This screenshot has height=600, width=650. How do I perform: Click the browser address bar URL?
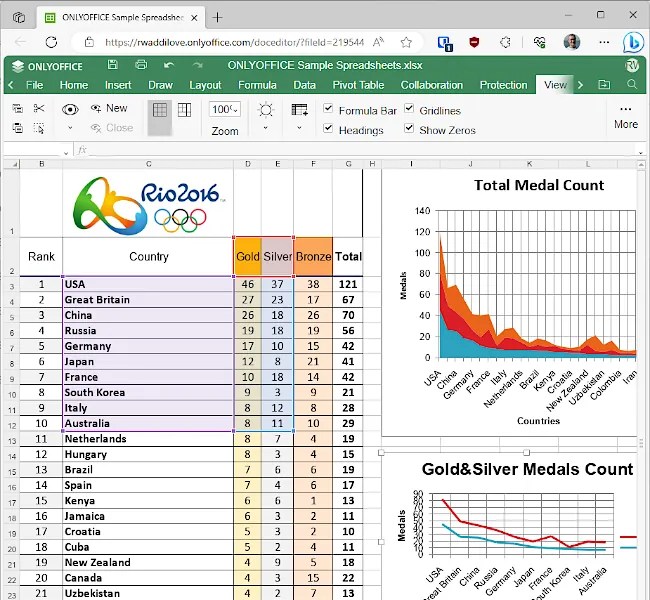click(x=234, y=42)
